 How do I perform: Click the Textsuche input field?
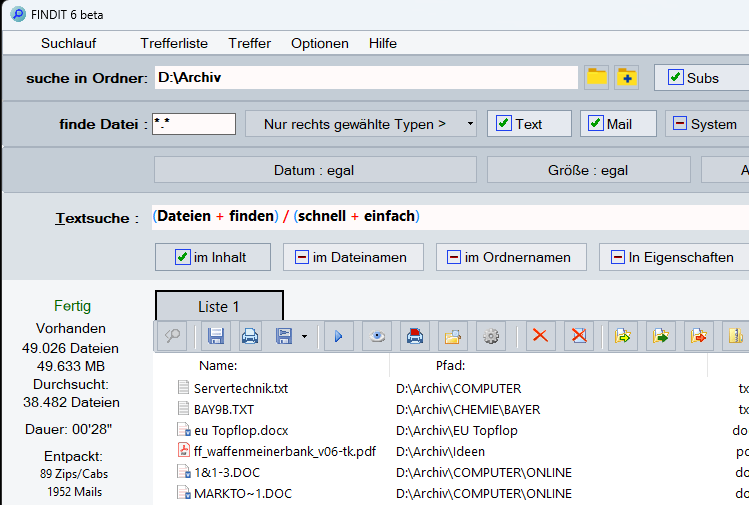click(450, 216)
